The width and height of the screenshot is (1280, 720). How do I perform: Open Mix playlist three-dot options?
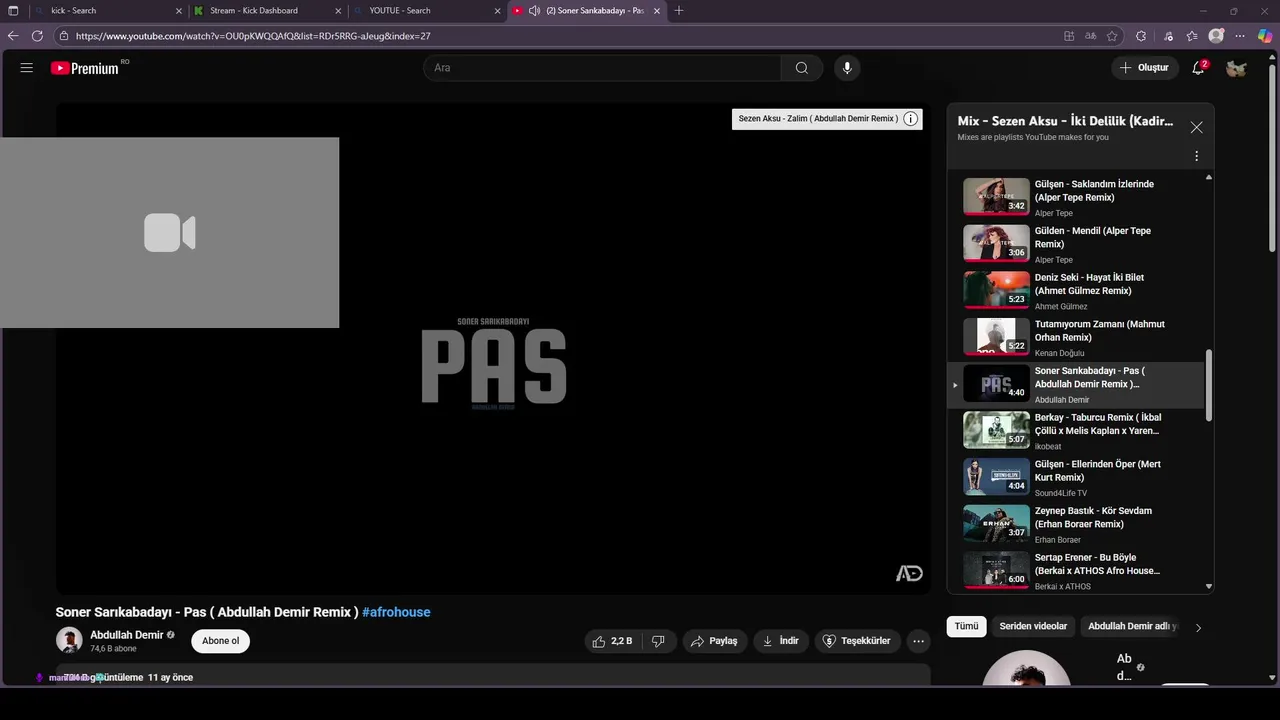pyautogui.click(x=1196, y=156)
